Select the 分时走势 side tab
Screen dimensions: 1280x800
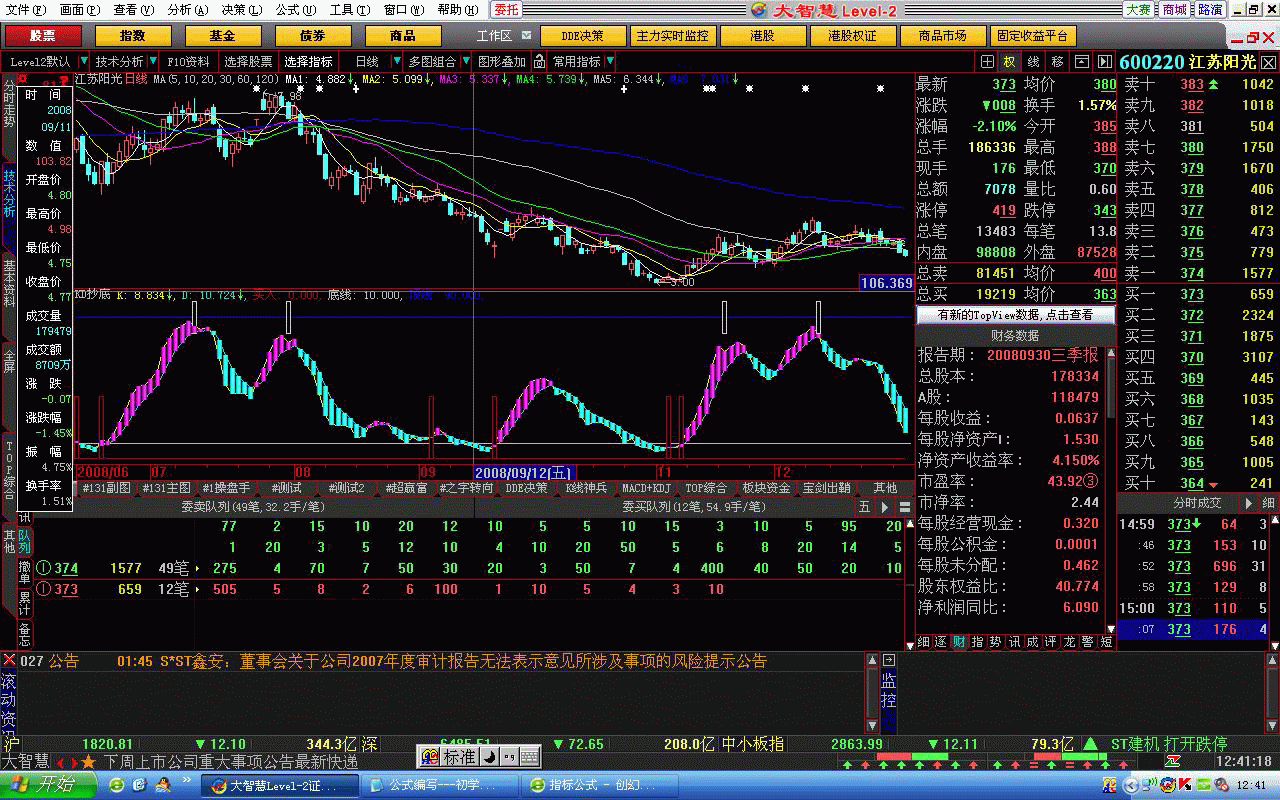[x=8, y=104]
